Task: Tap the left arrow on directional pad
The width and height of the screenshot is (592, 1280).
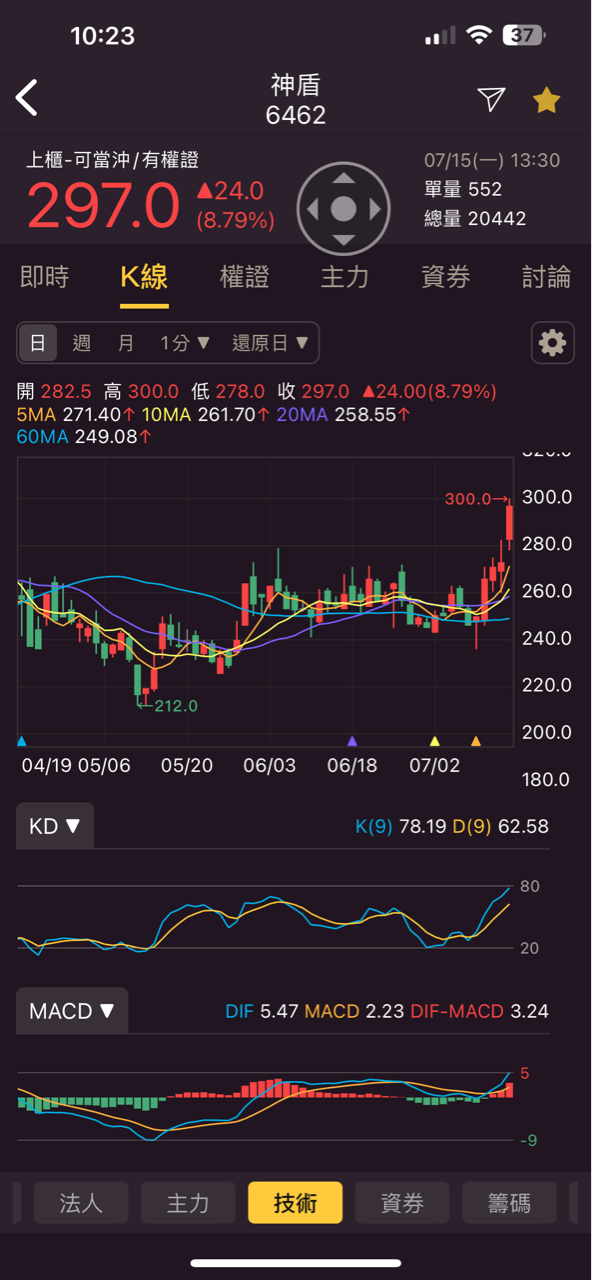Action: coord(311,209)
